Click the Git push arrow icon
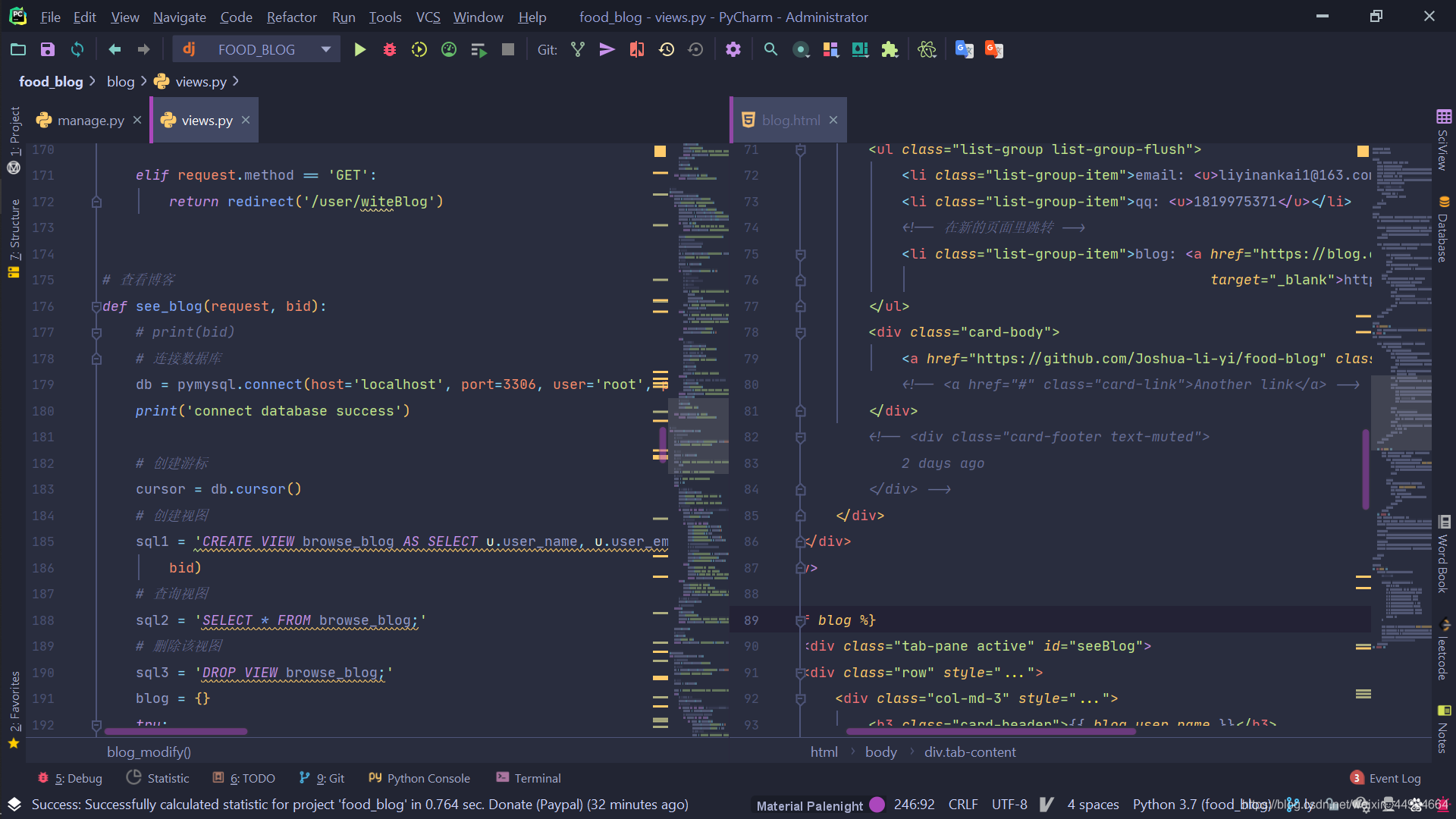1456x819 pixels. (x=607, y=50)
